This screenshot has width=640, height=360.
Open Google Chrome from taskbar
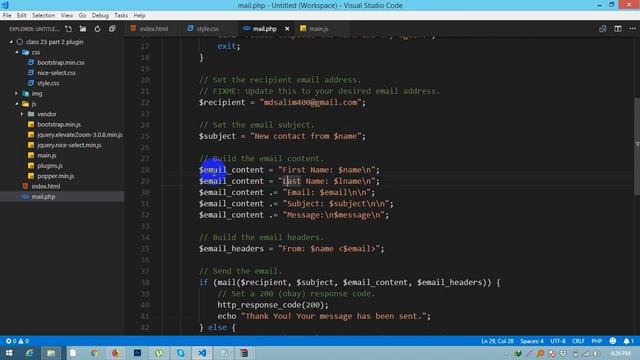click(x=94, y=353)
